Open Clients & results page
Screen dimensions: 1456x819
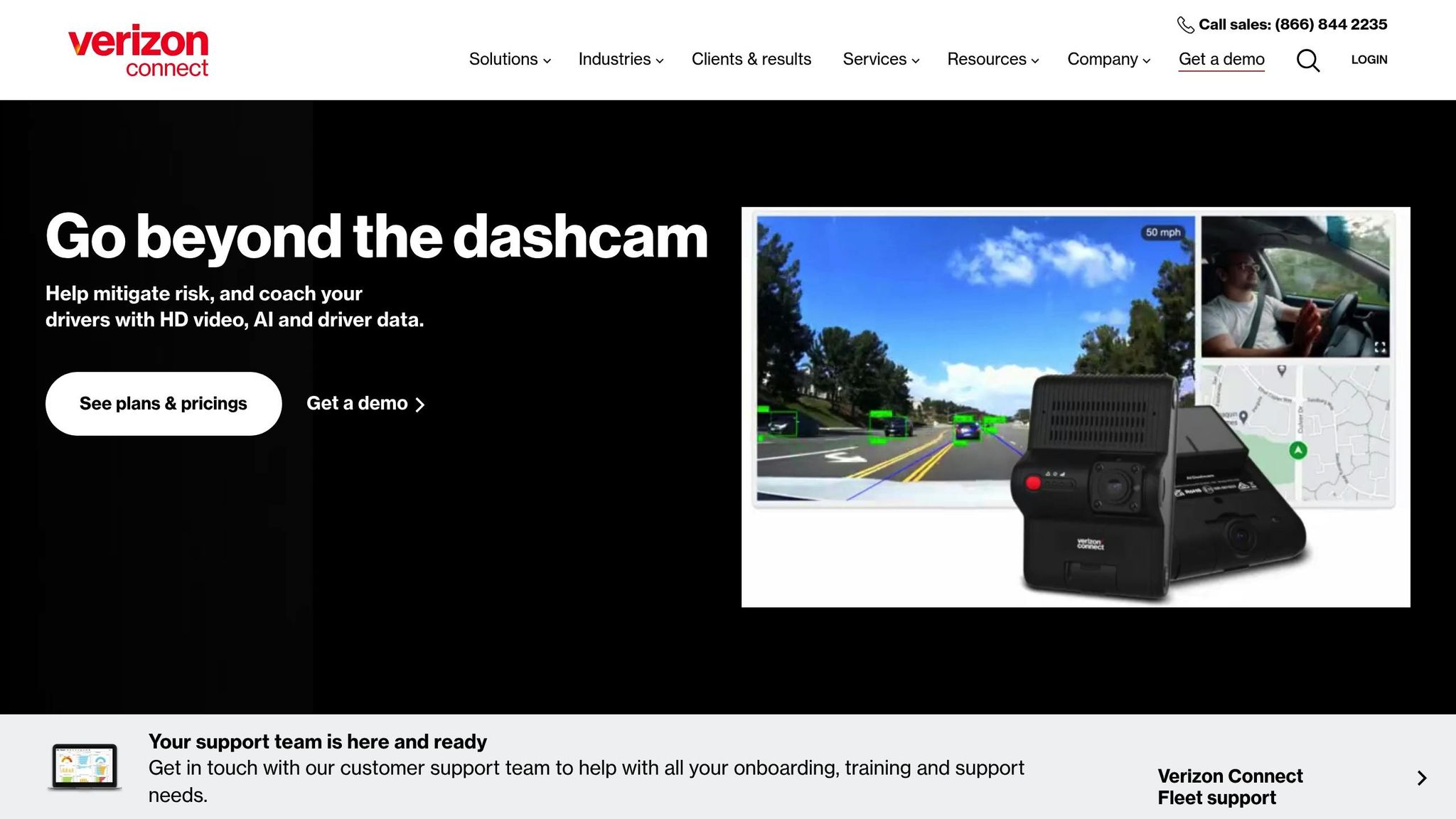click(751, 60)
